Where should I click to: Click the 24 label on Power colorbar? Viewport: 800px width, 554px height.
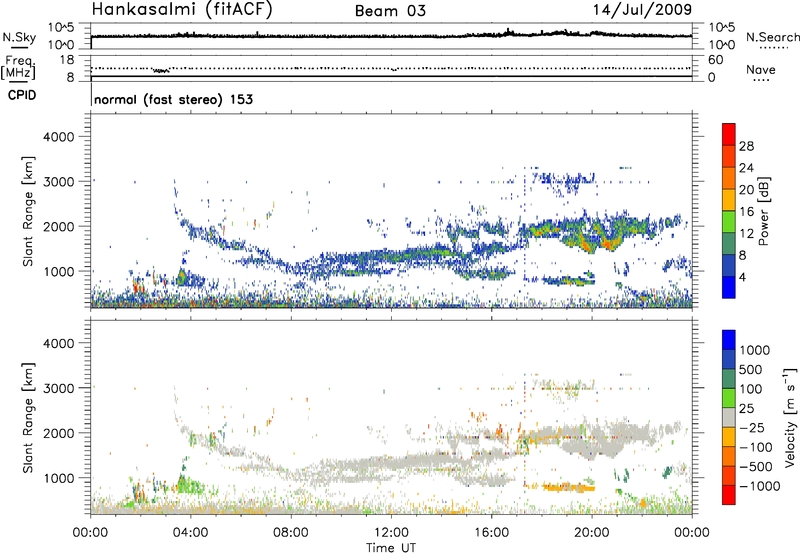746,168
